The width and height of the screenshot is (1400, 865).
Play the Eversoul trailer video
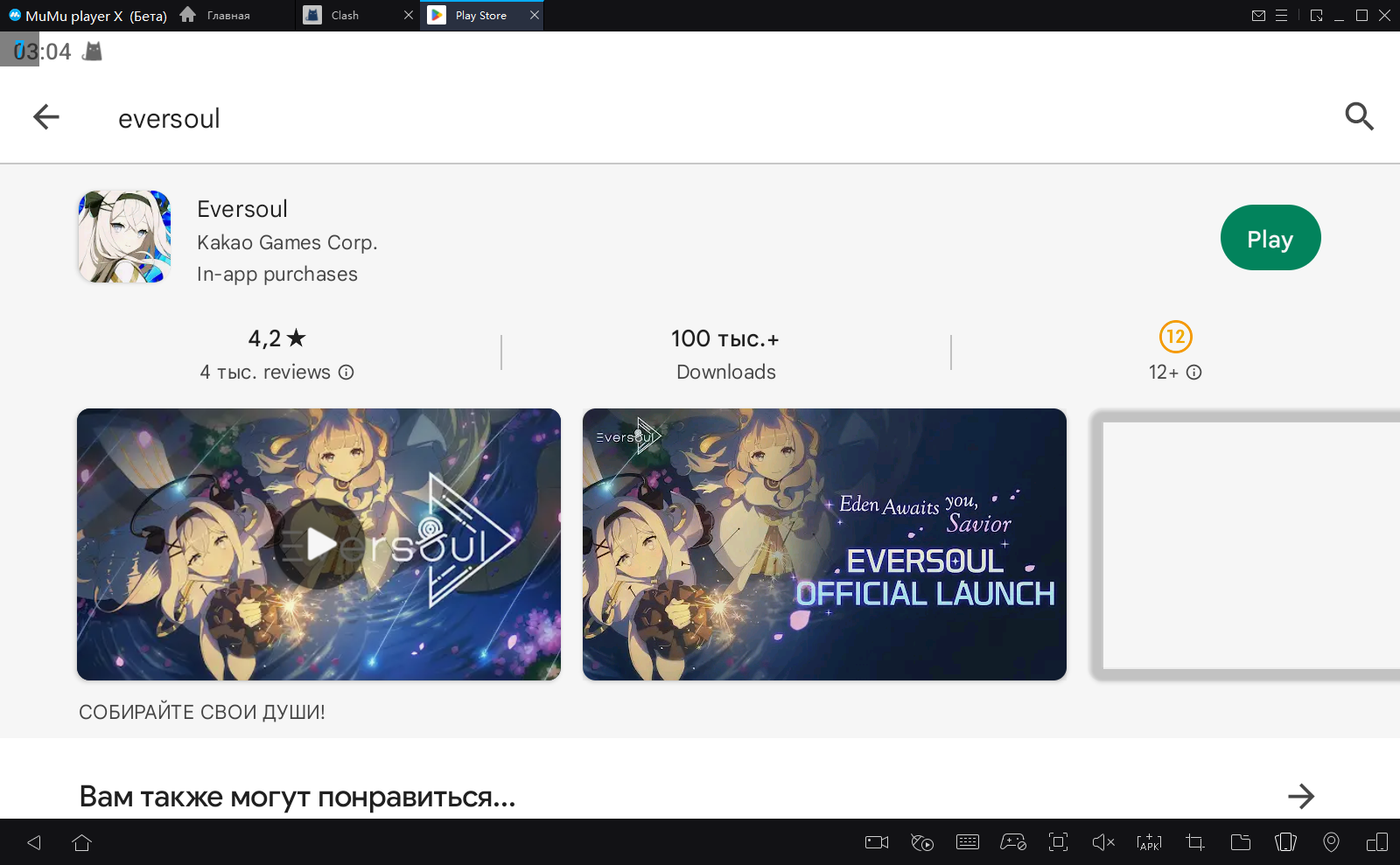[x=319, y=544]
